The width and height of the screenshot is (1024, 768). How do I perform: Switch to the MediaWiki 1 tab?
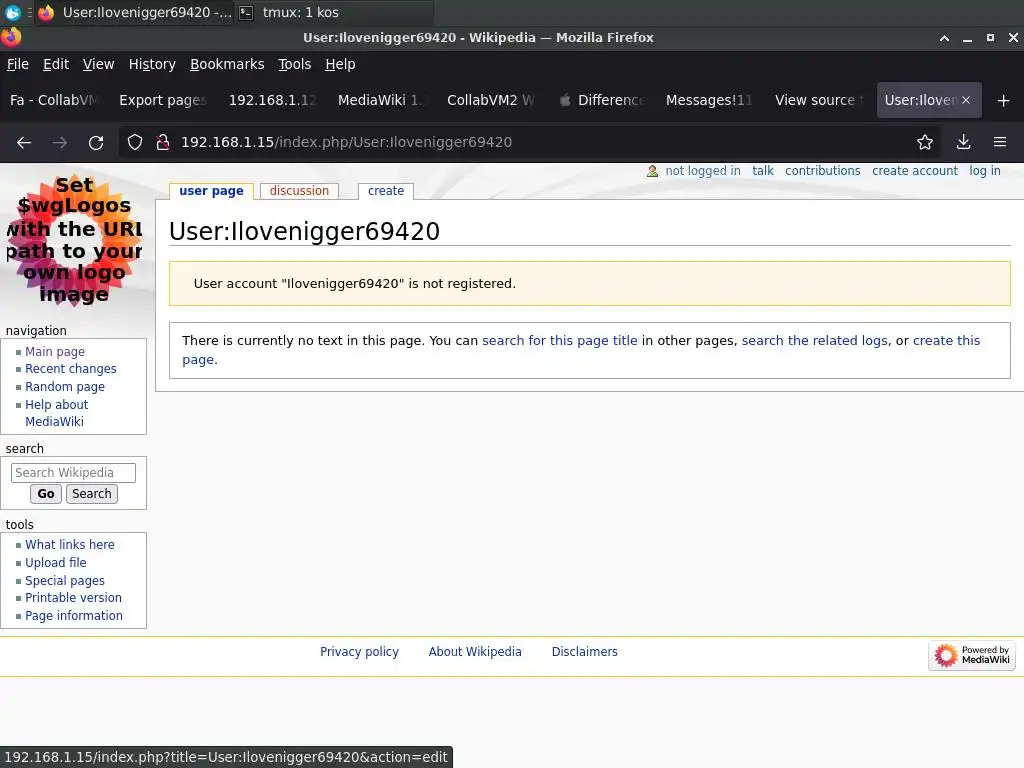point(381,100)
